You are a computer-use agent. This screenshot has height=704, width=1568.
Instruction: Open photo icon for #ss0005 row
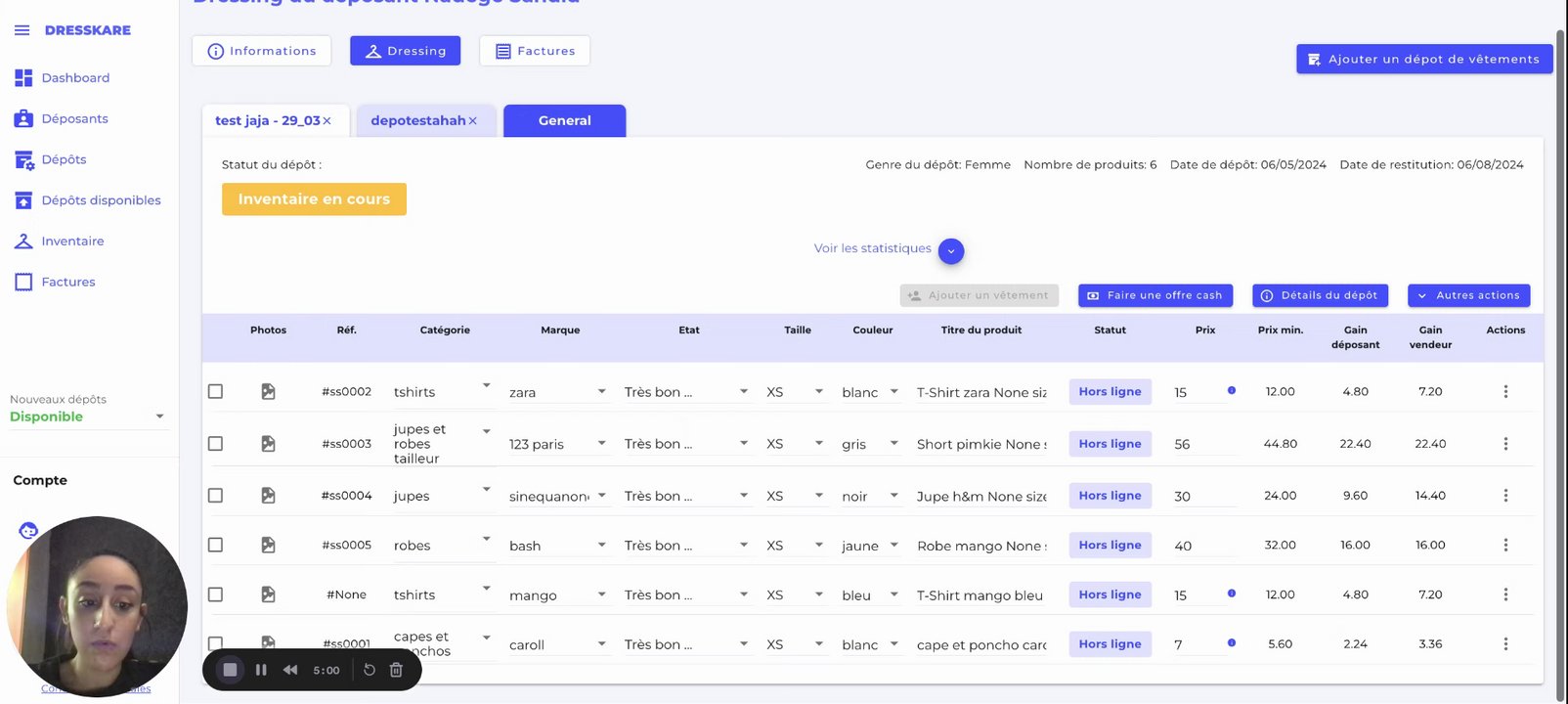point(268,545)
